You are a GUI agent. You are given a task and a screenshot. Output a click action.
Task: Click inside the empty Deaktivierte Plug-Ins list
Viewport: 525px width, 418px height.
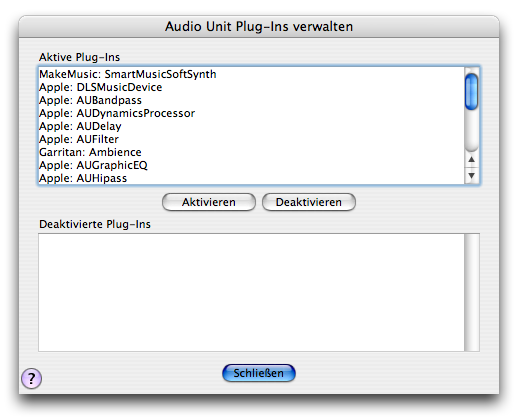(251, 292)
